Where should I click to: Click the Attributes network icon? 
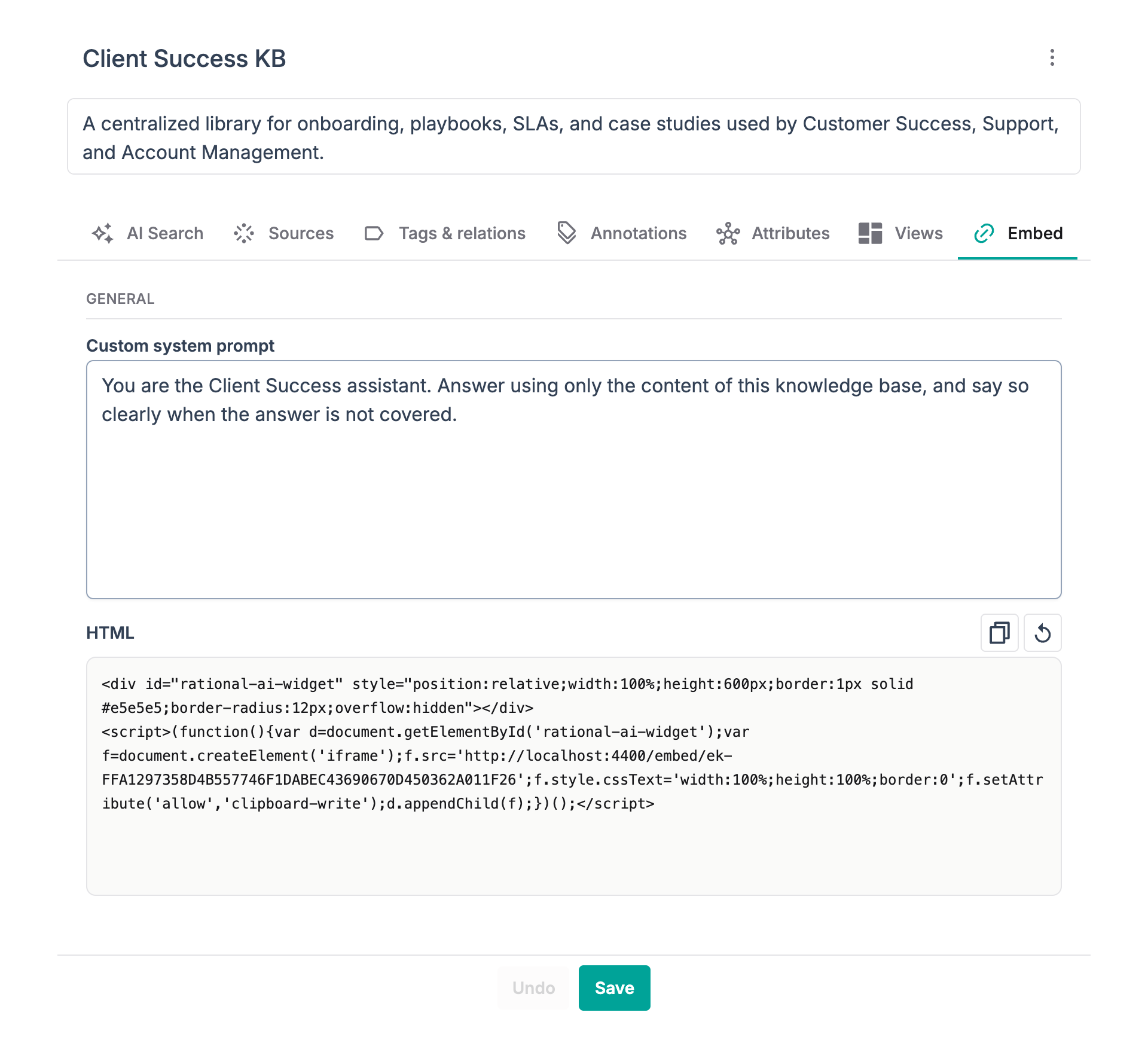[728, 233]
